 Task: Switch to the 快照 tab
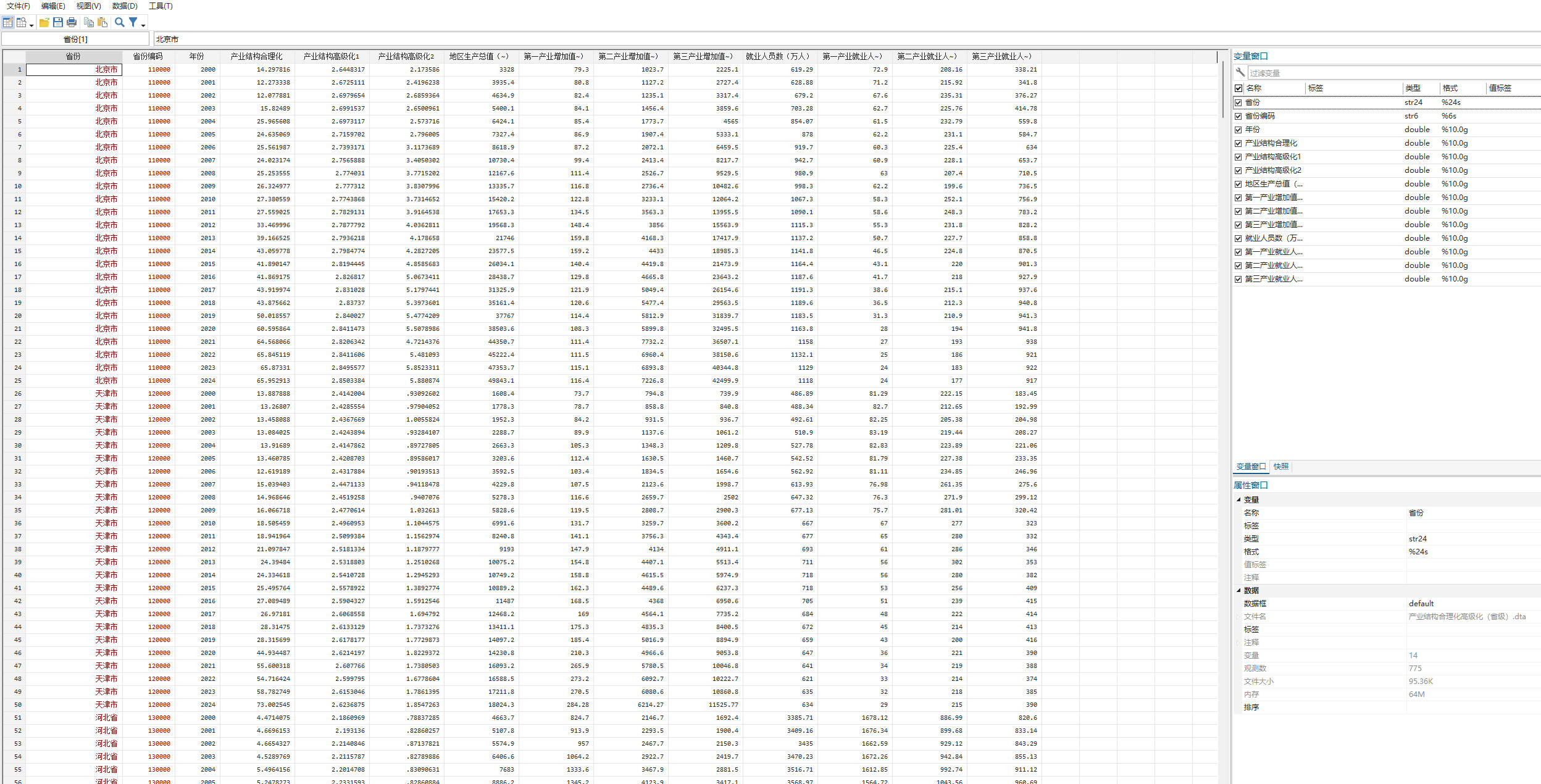1281,467
